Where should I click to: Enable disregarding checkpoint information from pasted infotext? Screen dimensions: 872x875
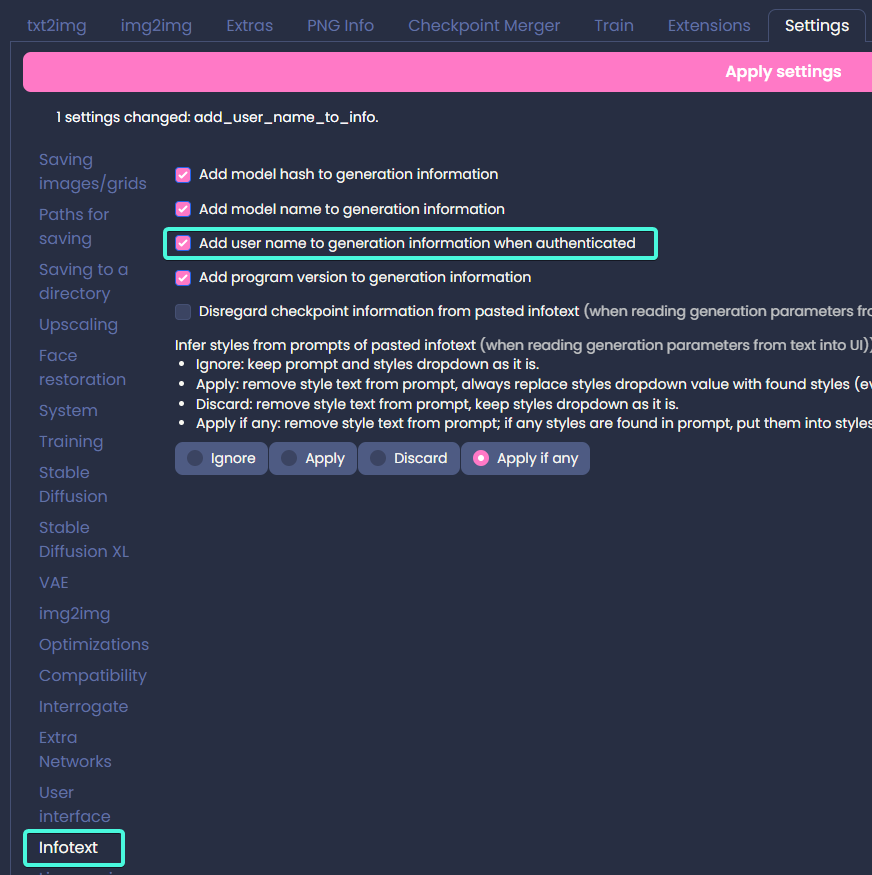coord(182,311)
